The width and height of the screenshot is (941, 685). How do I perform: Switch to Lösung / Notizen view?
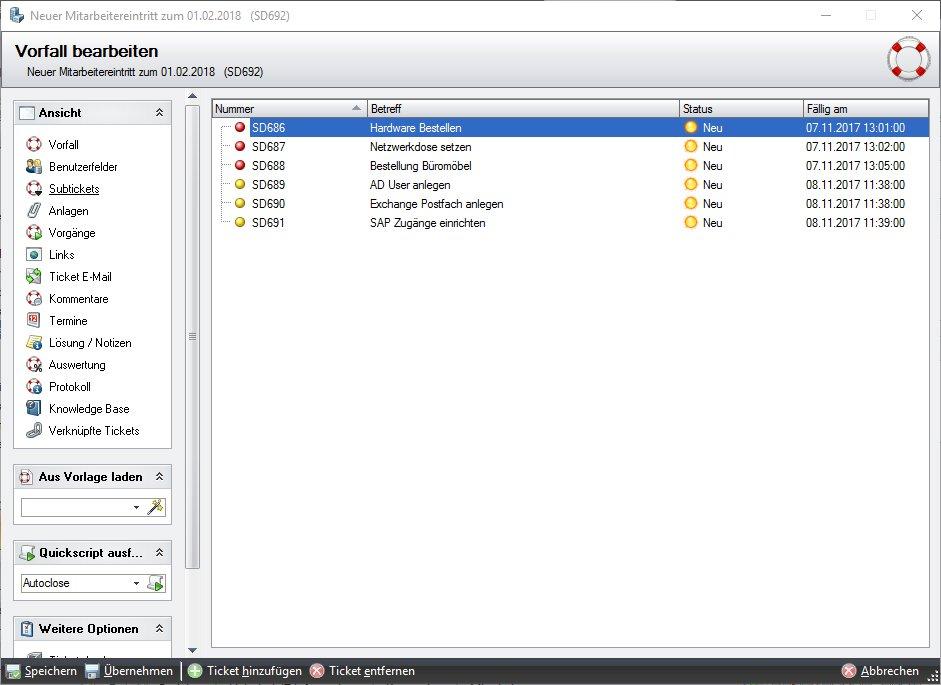click(90, 343)
